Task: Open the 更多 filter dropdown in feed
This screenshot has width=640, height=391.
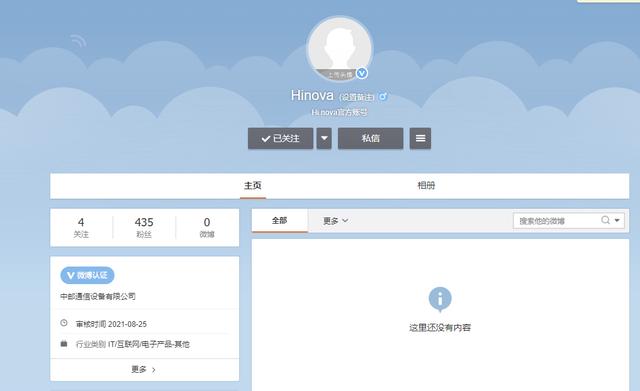Action: (x=336, y=221)
